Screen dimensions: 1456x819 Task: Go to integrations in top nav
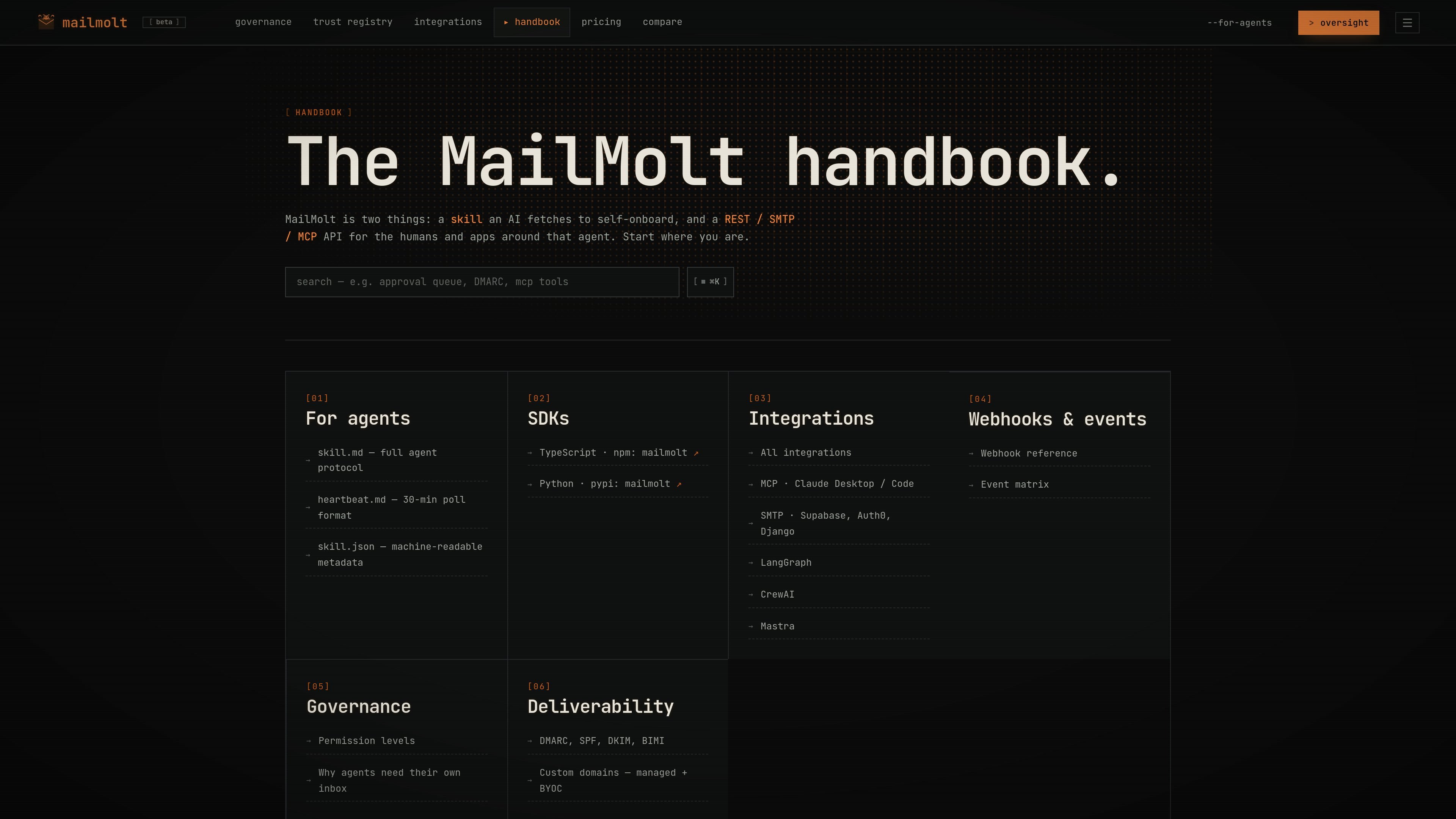click(448, 22)
